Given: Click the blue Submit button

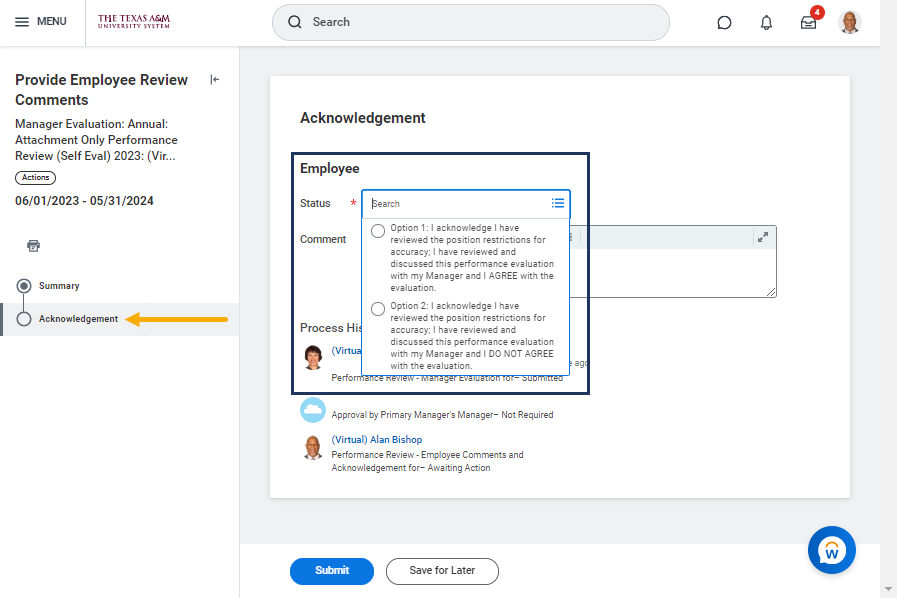Looking at the screenshot, I should 331,571.
